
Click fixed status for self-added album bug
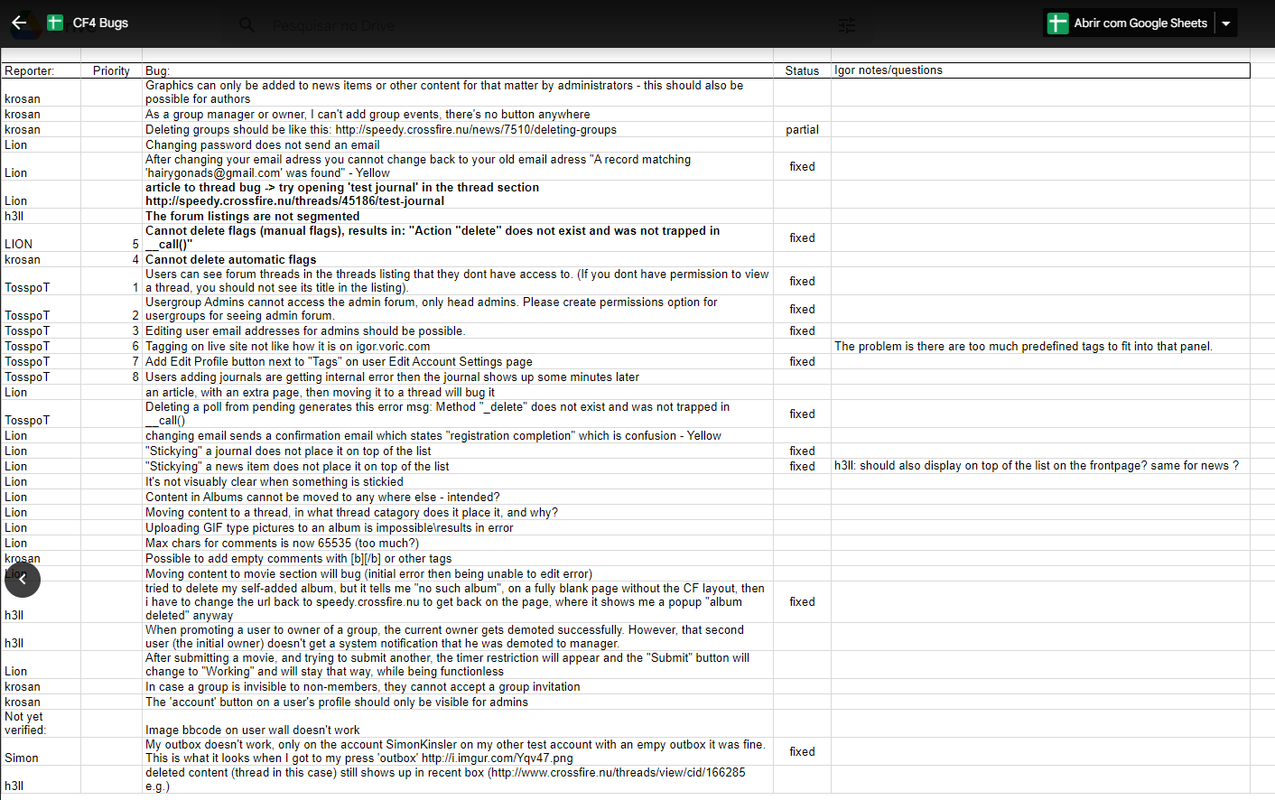click(802, 602)
